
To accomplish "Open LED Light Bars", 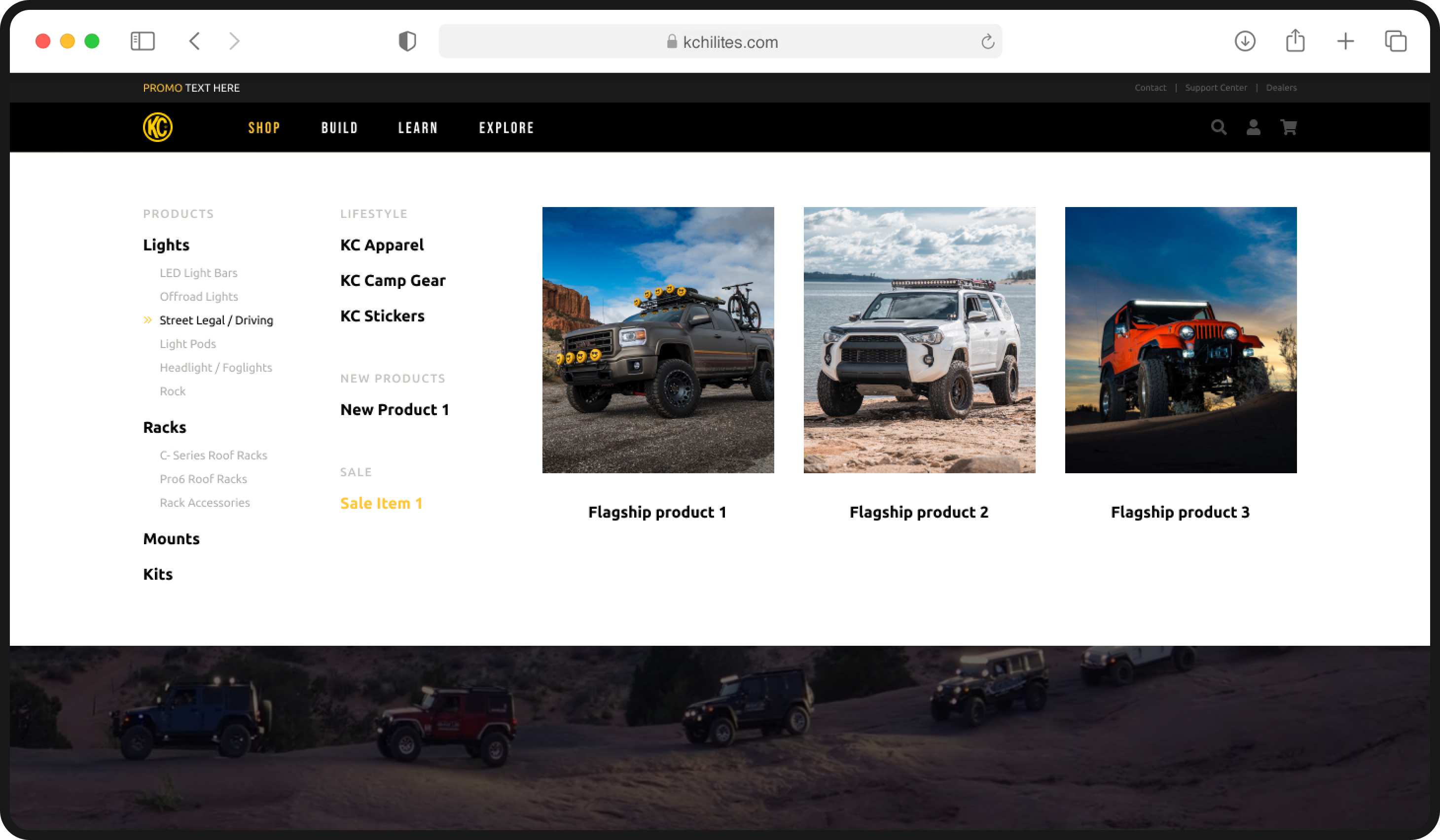I will coord(198,273).
